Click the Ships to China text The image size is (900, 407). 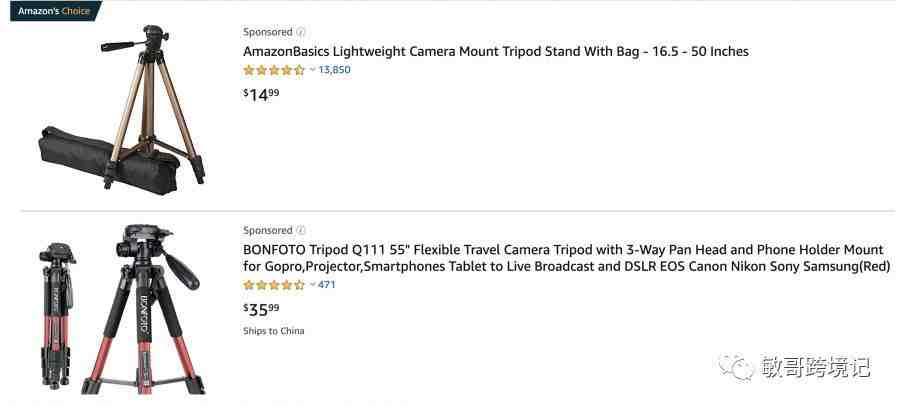pyautogui.click(x=273, y=331)
